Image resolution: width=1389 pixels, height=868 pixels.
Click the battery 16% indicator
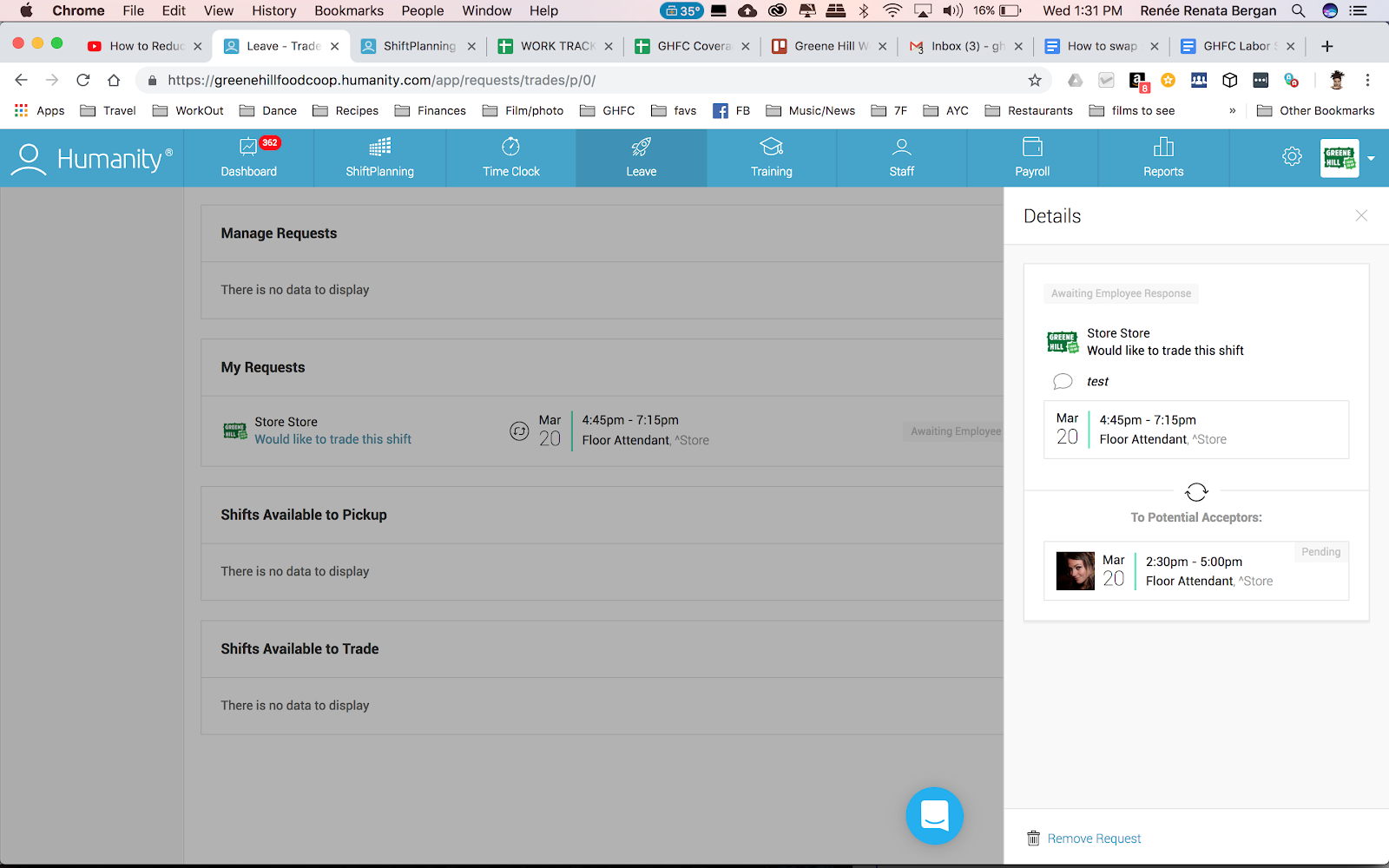click(x=997, y=10)
